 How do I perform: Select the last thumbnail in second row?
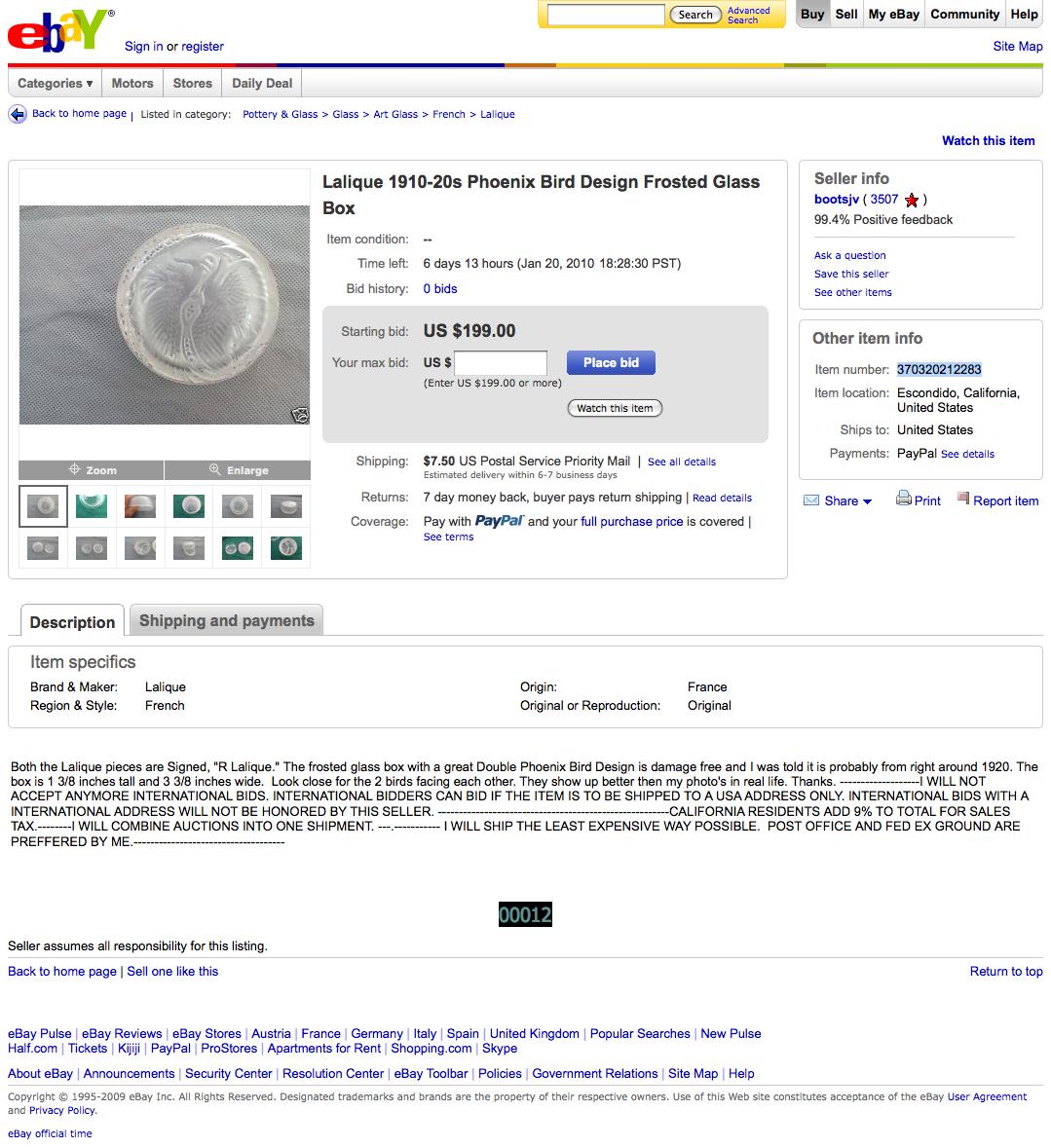click(x=285, y=548)
